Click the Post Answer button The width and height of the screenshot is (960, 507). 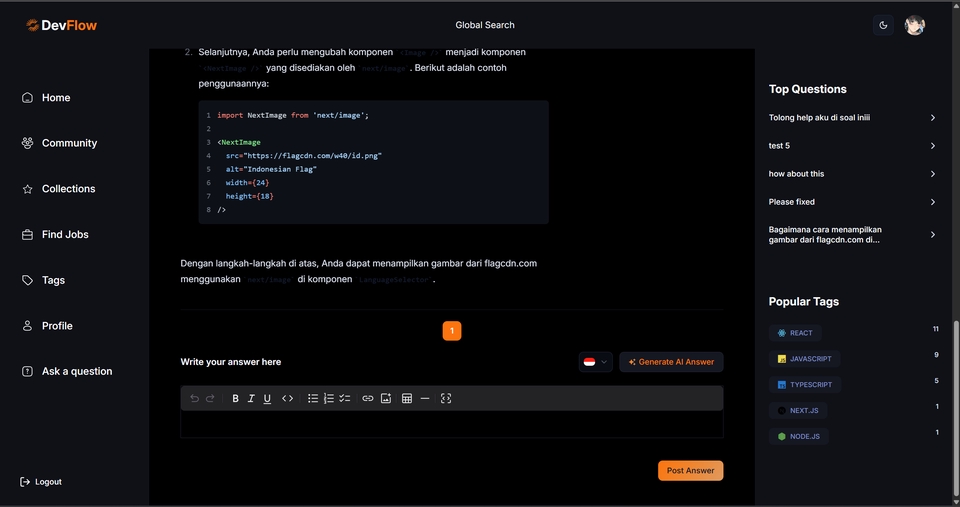pyautogui.click(x=691, y=471)
